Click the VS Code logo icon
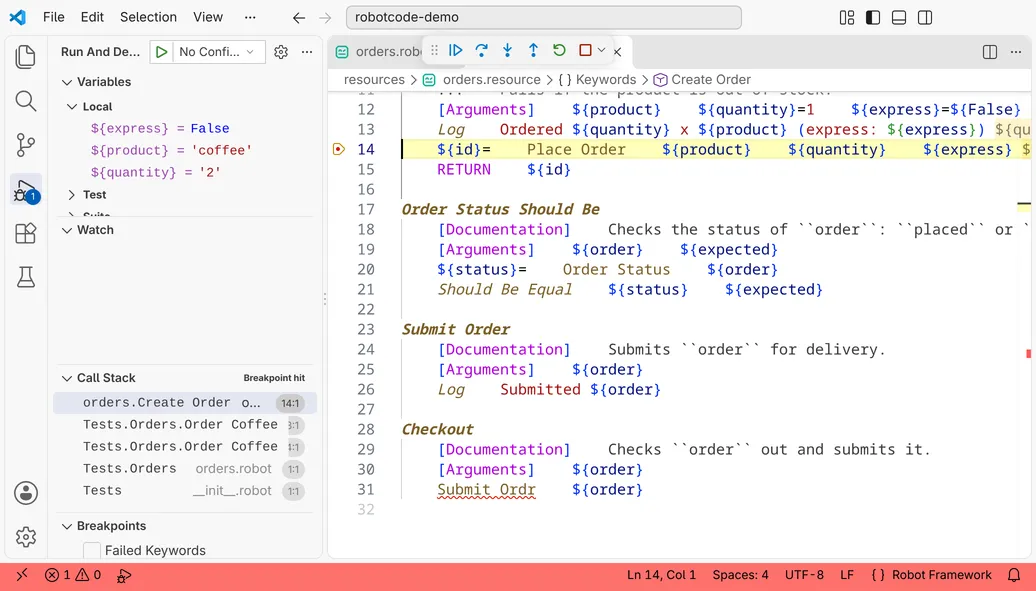Screen dimensions: 1036x591 pos(18,17)
